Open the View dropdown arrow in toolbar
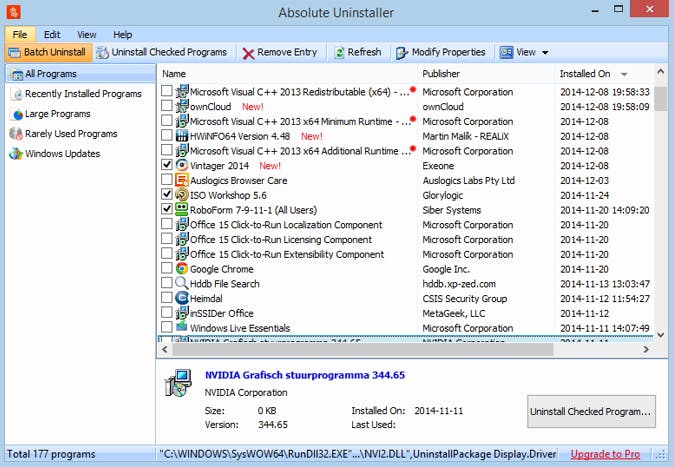 click(x=545, y=53)
